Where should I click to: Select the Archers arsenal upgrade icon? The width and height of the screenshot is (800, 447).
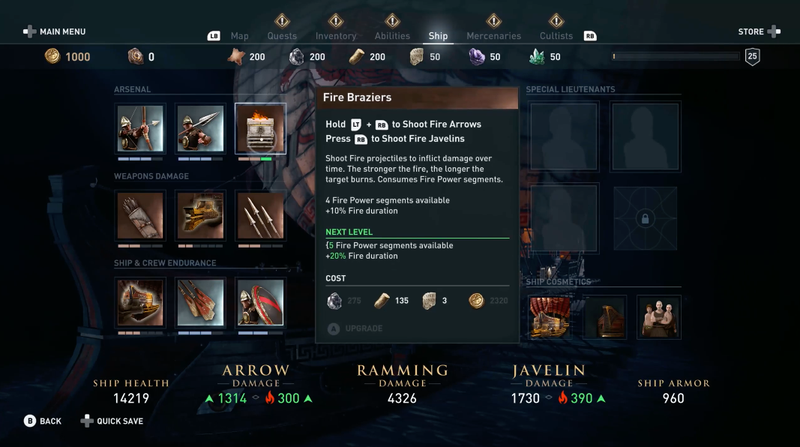click(x=140, y=129)
